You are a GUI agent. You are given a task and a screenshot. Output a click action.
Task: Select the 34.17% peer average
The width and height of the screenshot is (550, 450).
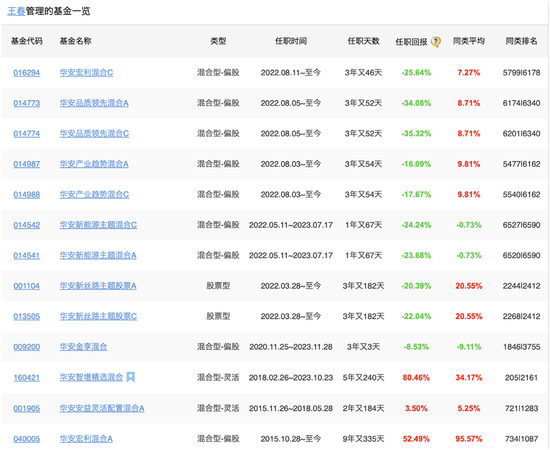point(469,378)
